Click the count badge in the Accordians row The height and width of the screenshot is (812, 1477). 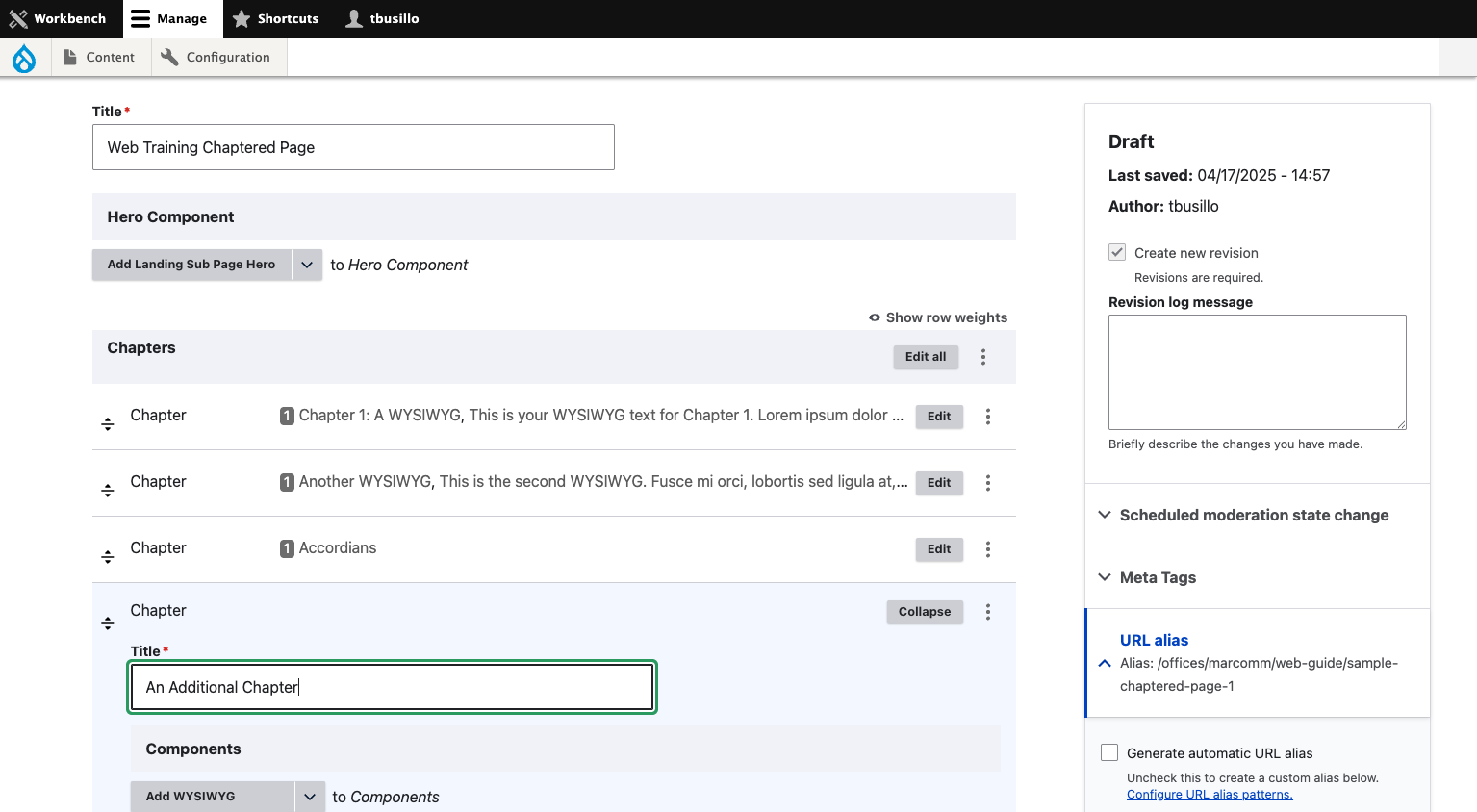tap(287, 548)
